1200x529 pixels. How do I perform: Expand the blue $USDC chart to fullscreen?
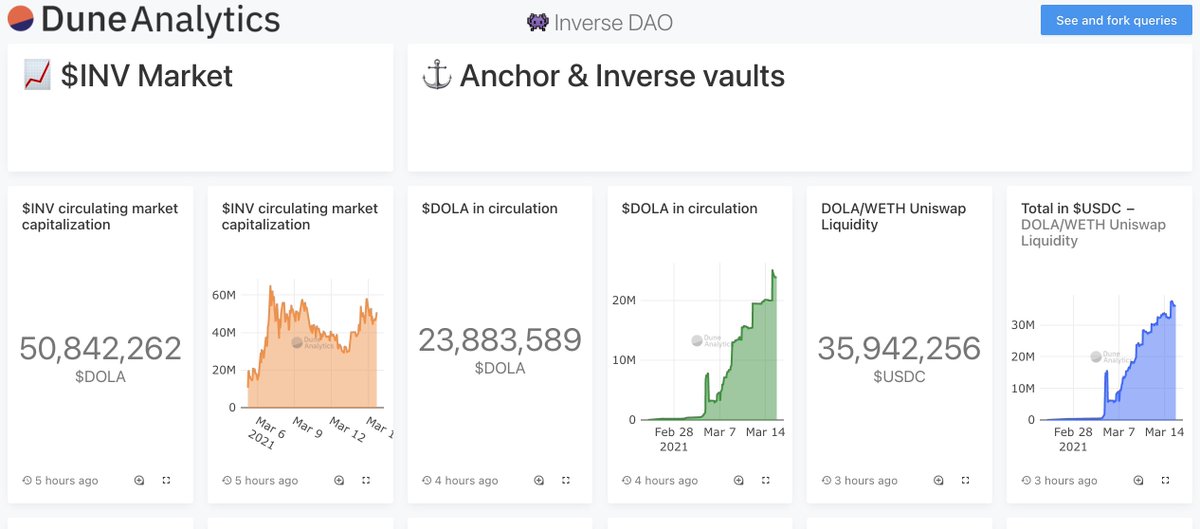click(x=1166, y=481)
